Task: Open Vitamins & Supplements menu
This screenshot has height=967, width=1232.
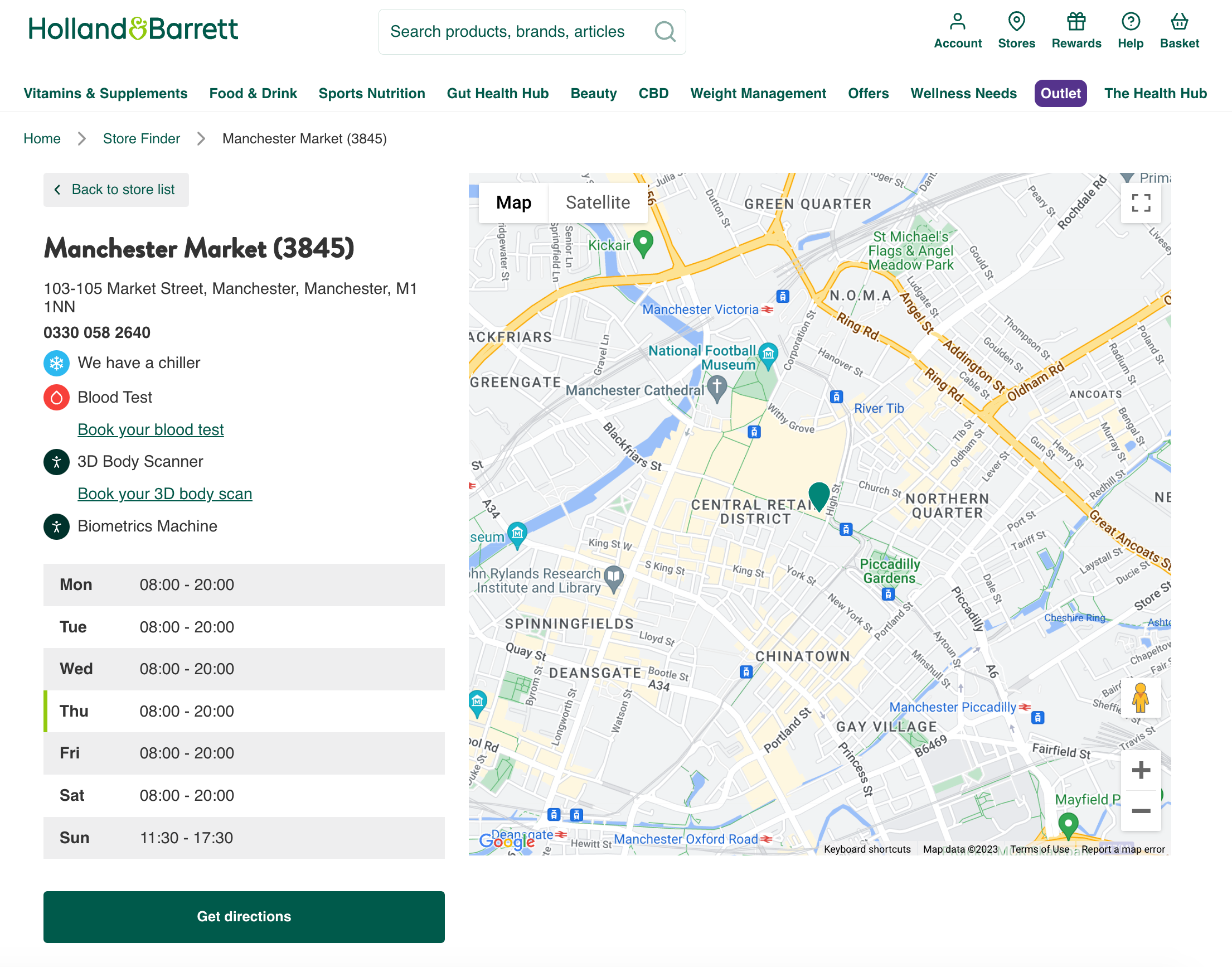Action: click(105, 94)
